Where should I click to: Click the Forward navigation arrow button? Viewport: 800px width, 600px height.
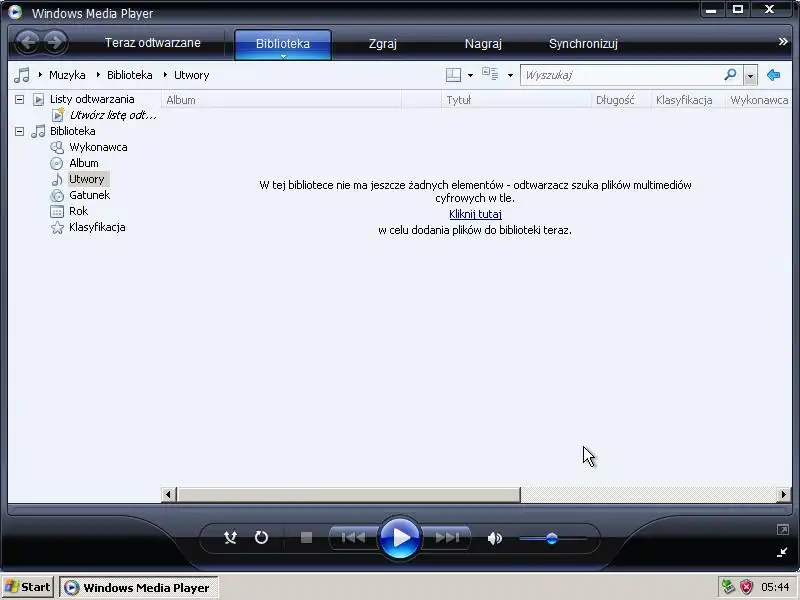56,42
